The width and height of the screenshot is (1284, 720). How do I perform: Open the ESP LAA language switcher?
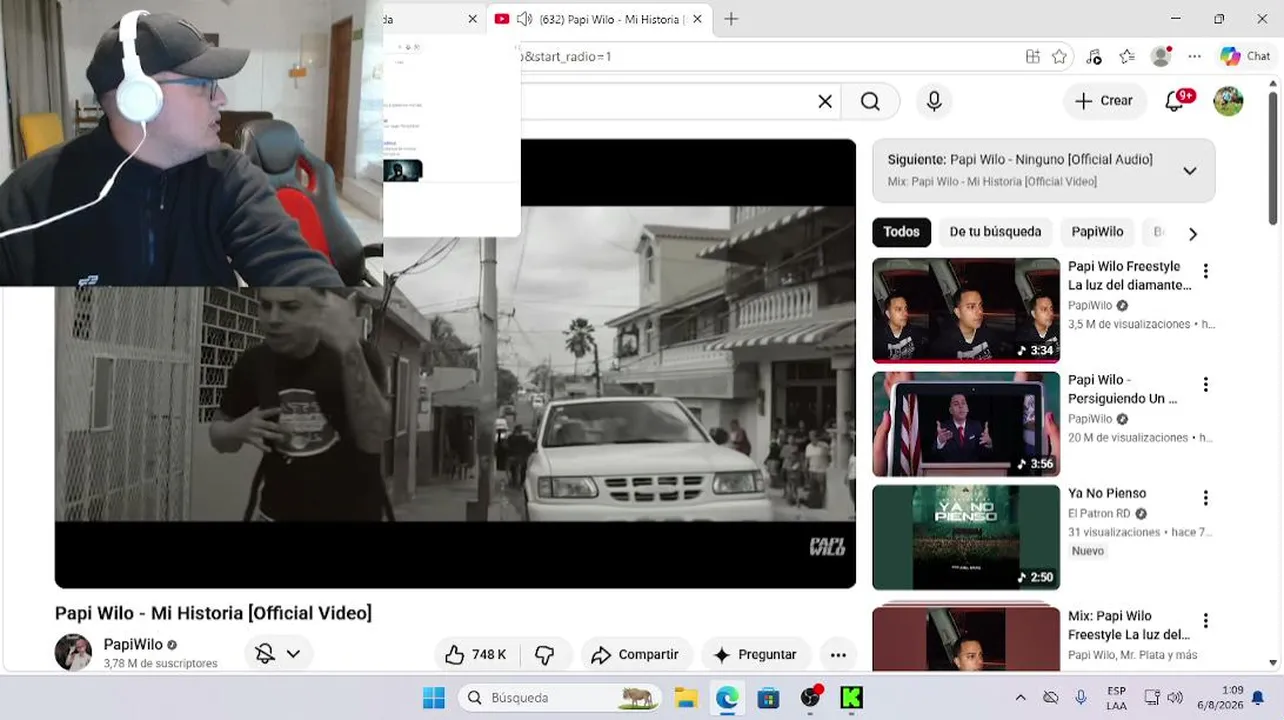[1116, 697]
